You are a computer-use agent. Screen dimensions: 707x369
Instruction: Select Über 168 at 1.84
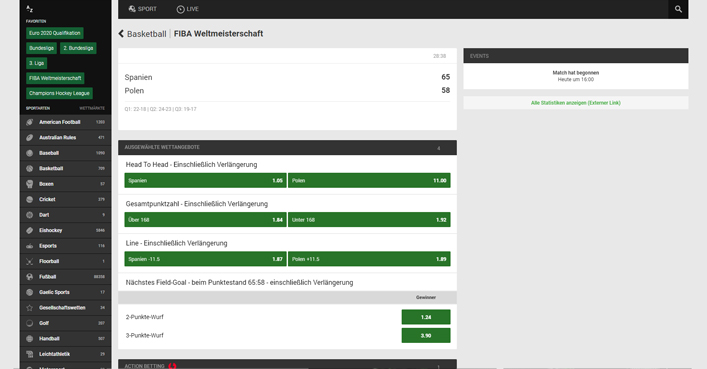coord(205,220)
